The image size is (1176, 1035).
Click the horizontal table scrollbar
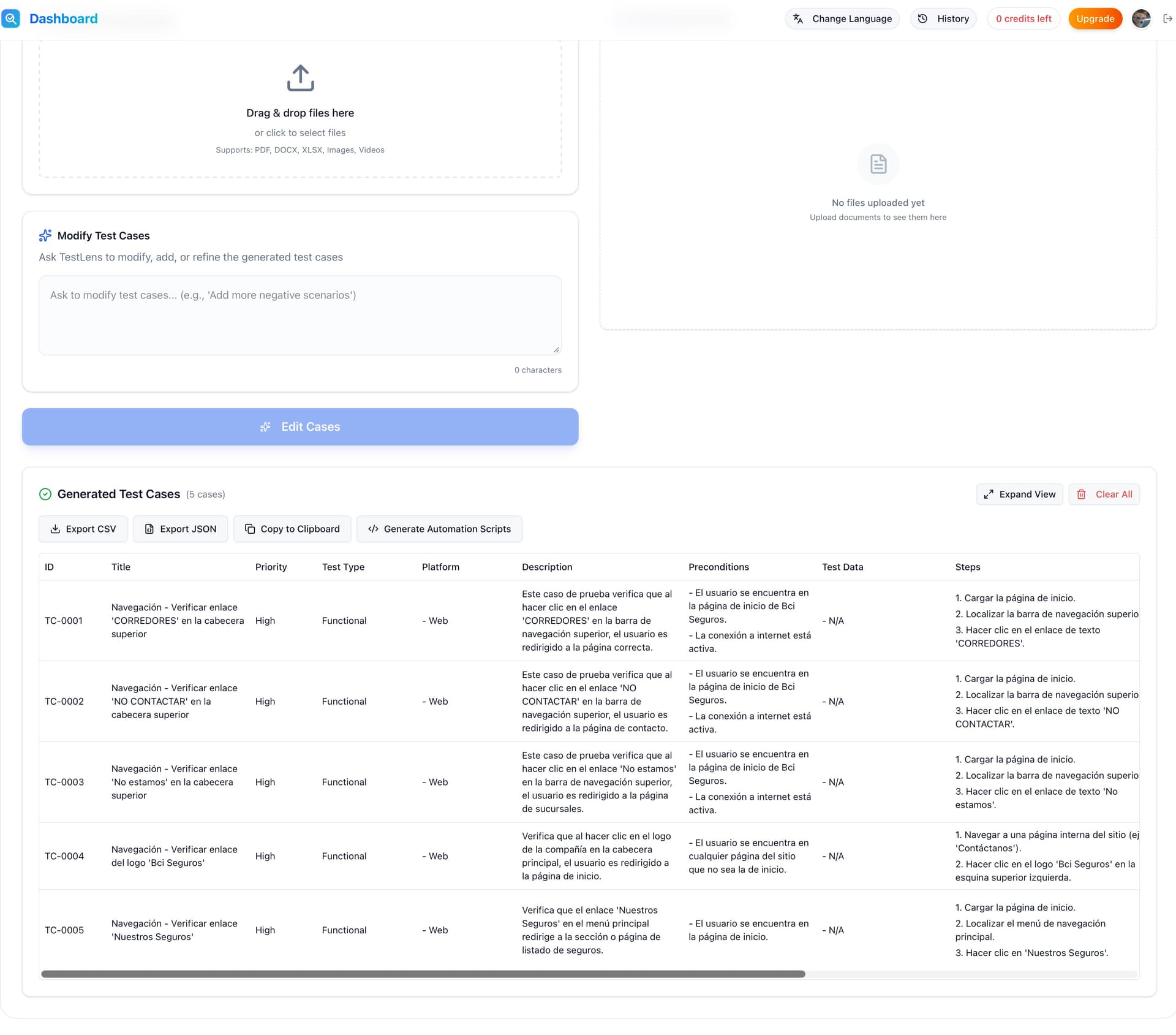tap(423, 974)
